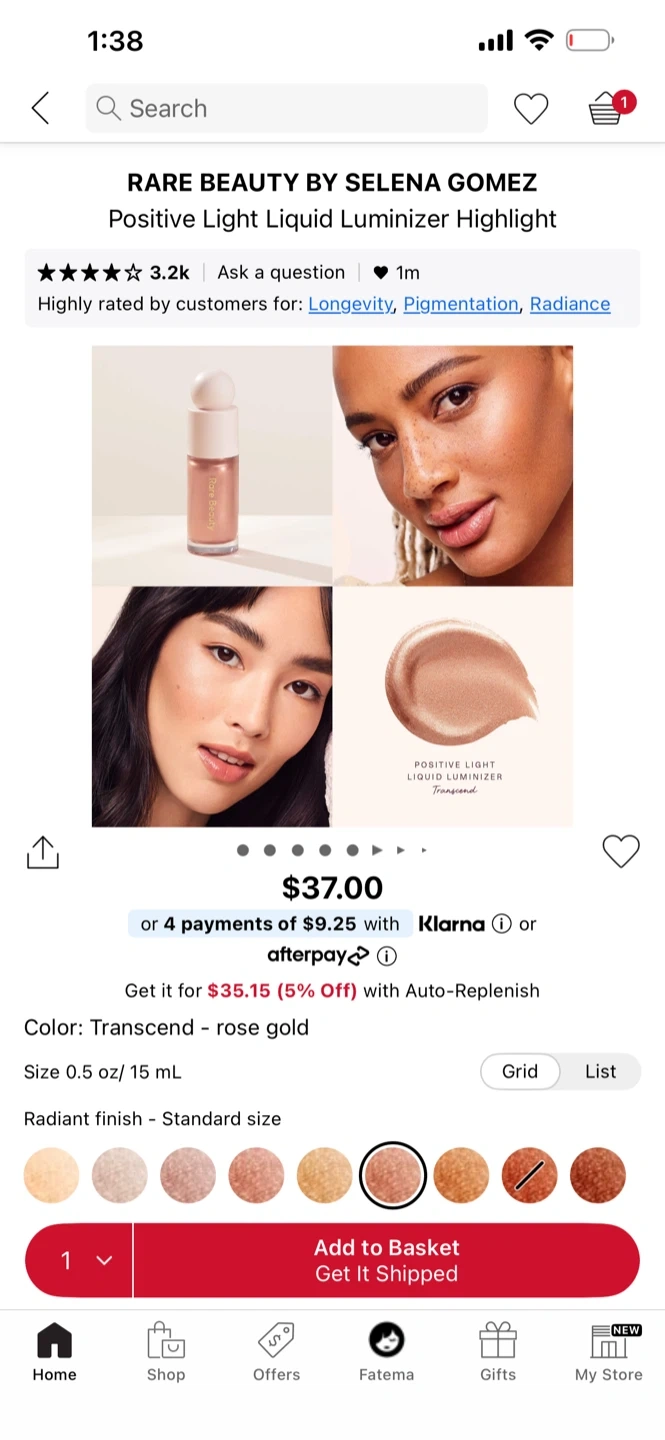Image resolution: width=665 pixels, height=1440 pixels.
Task: Open the Longevity rating link
Action: click(x=350, y=304)
